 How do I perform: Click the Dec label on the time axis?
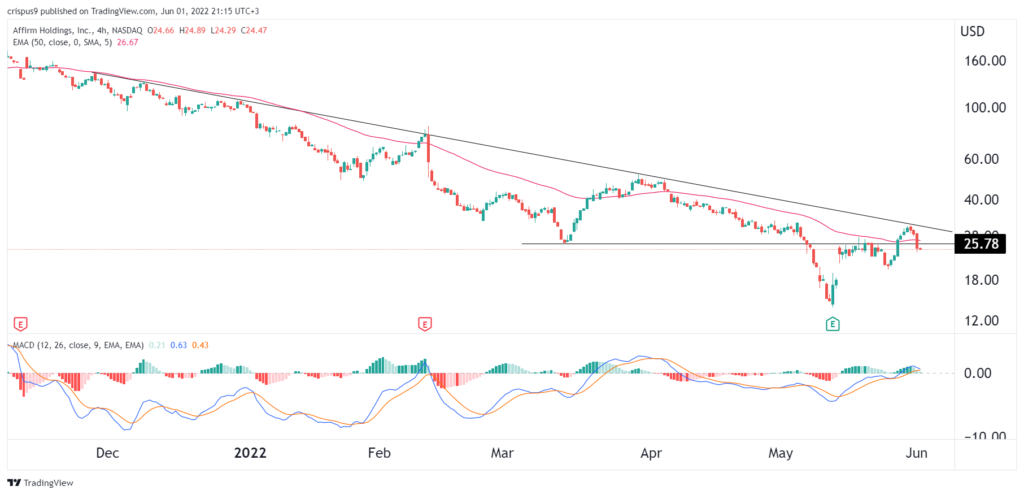tap(108, 452)
